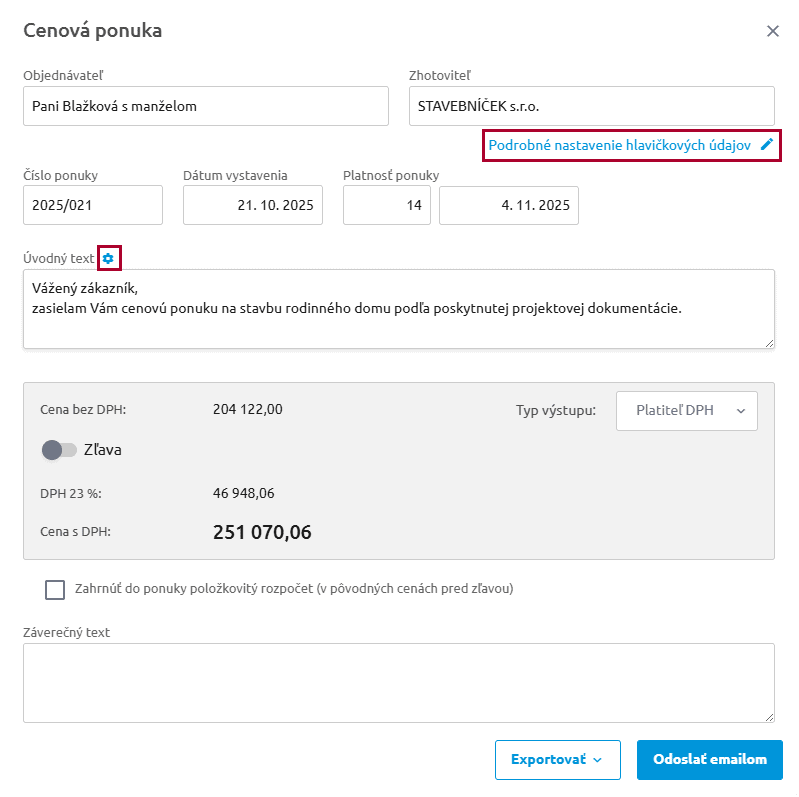The width and height of the screenshot is (799, 797).
Task: Click the Platnosť ponuky days field
Action: point(387,205)
